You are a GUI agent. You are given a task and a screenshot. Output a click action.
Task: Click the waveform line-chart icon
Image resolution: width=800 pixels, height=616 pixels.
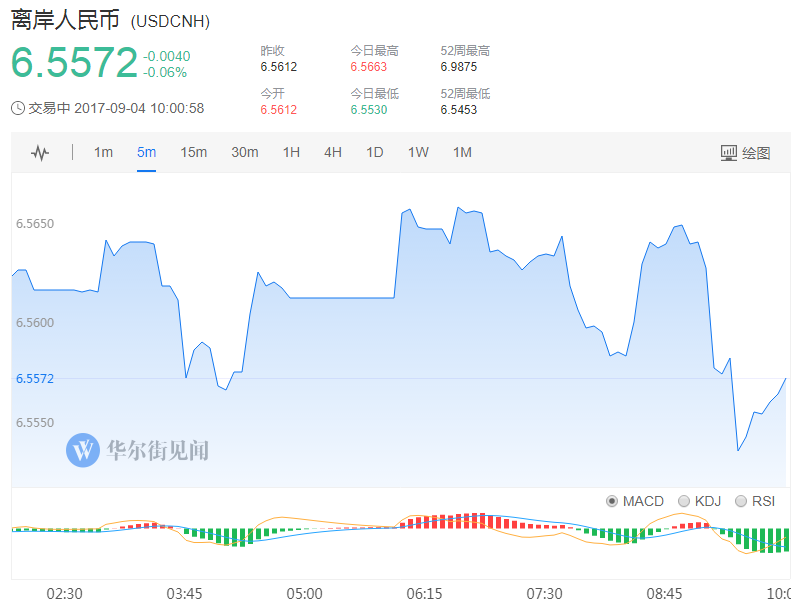tap(40, 153)
